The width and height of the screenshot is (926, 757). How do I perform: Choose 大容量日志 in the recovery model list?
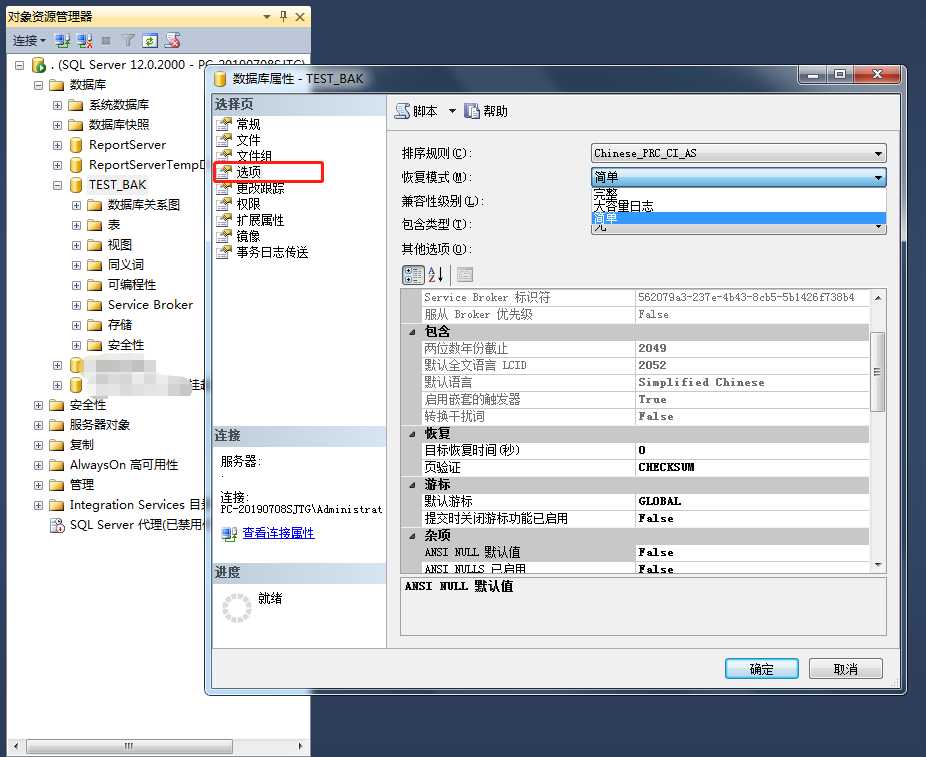pos(738,206)
